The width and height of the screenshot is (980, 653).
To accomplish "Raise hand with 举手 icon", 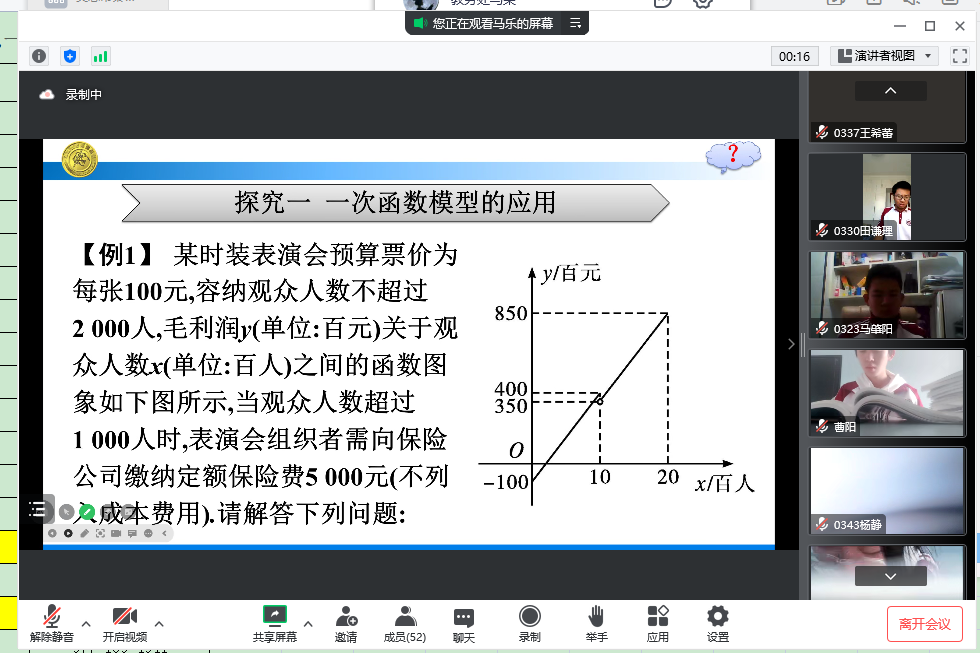I will [596, 623].
